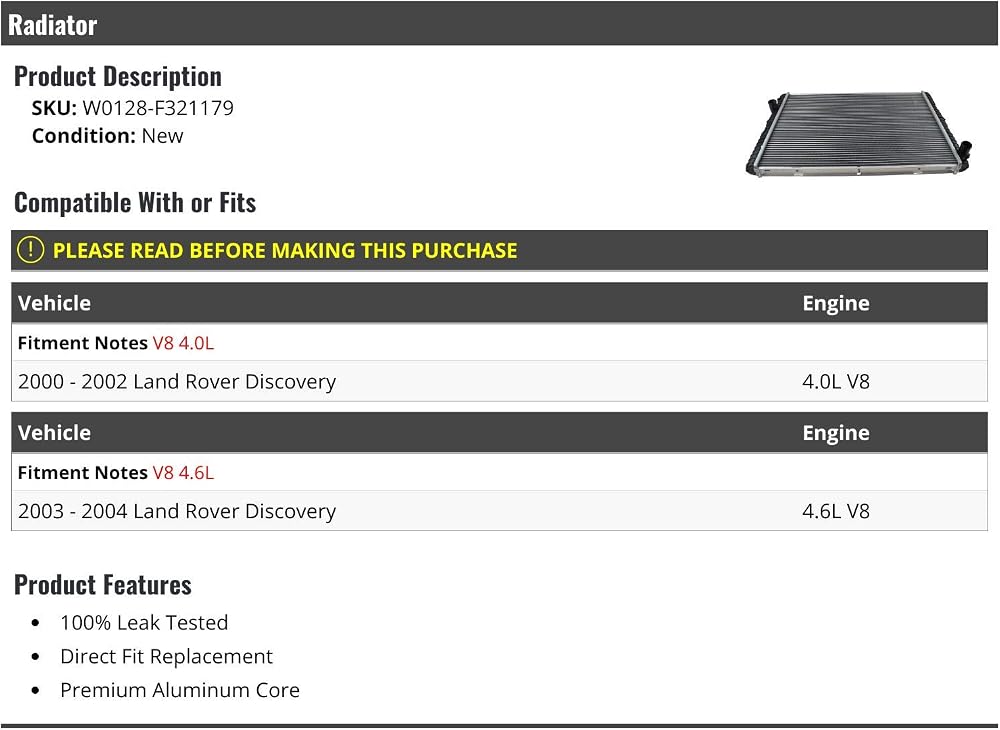Open the radiator product thumbnail image

[858, 134]
